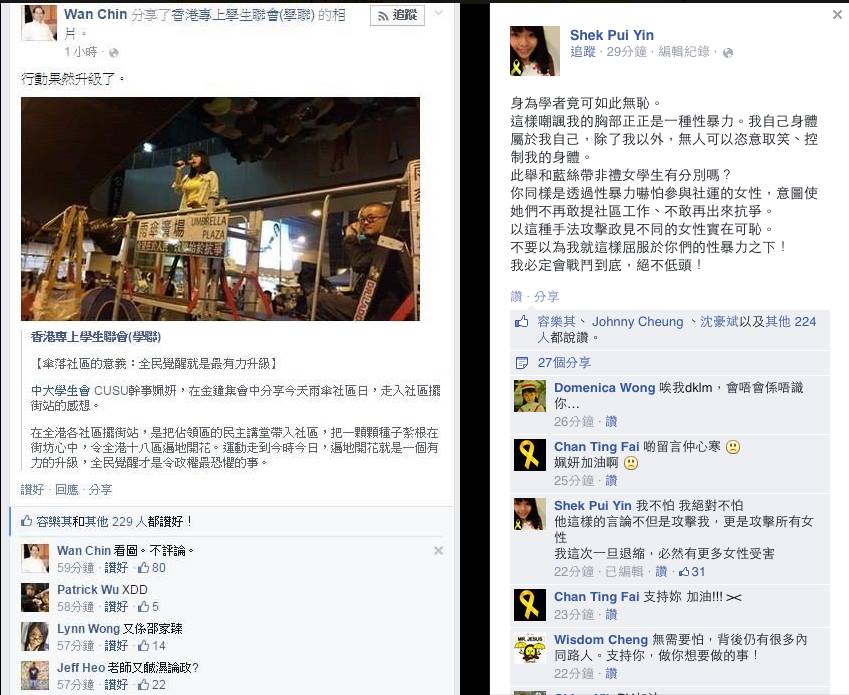
Task: Click like count icon on Wan Chin's comment
Action: (x=143, y=568)
